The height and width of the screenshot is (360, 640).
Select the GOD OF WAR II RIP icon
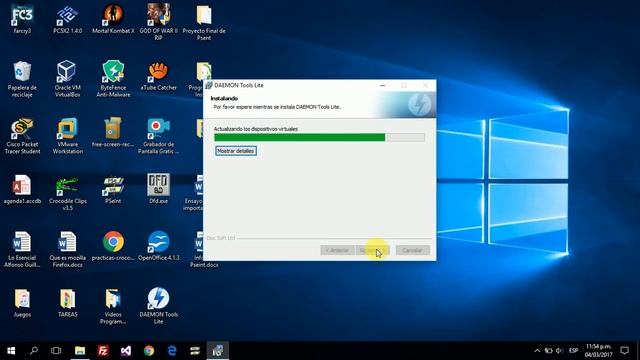(x=158, y=22)
